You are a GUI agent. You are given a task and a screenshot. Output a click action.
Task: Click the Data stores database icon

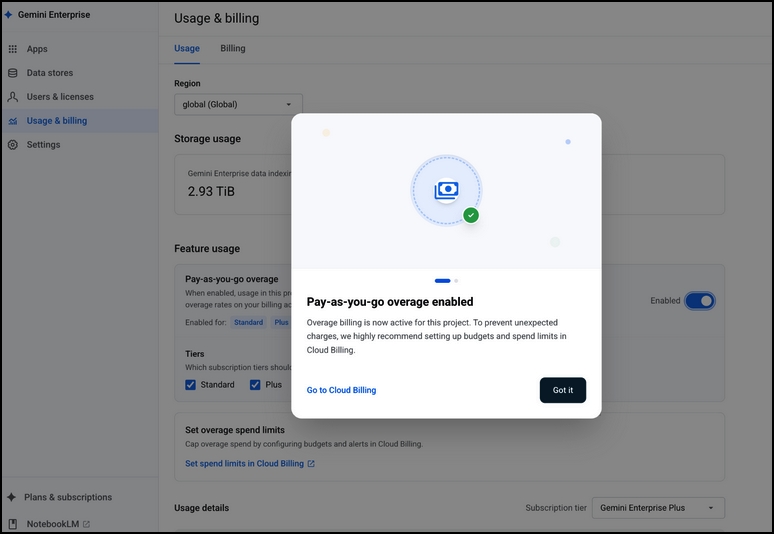pos(13,73)
